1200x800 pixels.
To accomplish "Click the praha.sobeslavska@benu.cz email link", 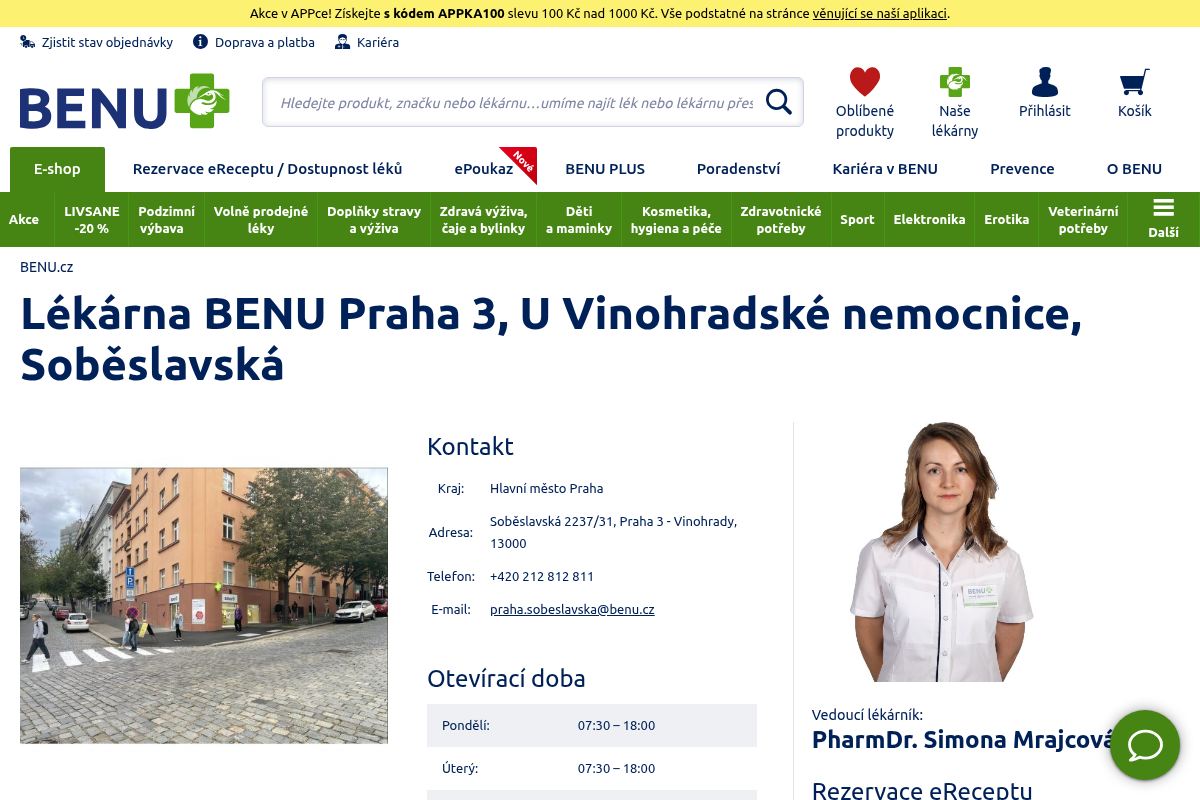I will (572, 609).
